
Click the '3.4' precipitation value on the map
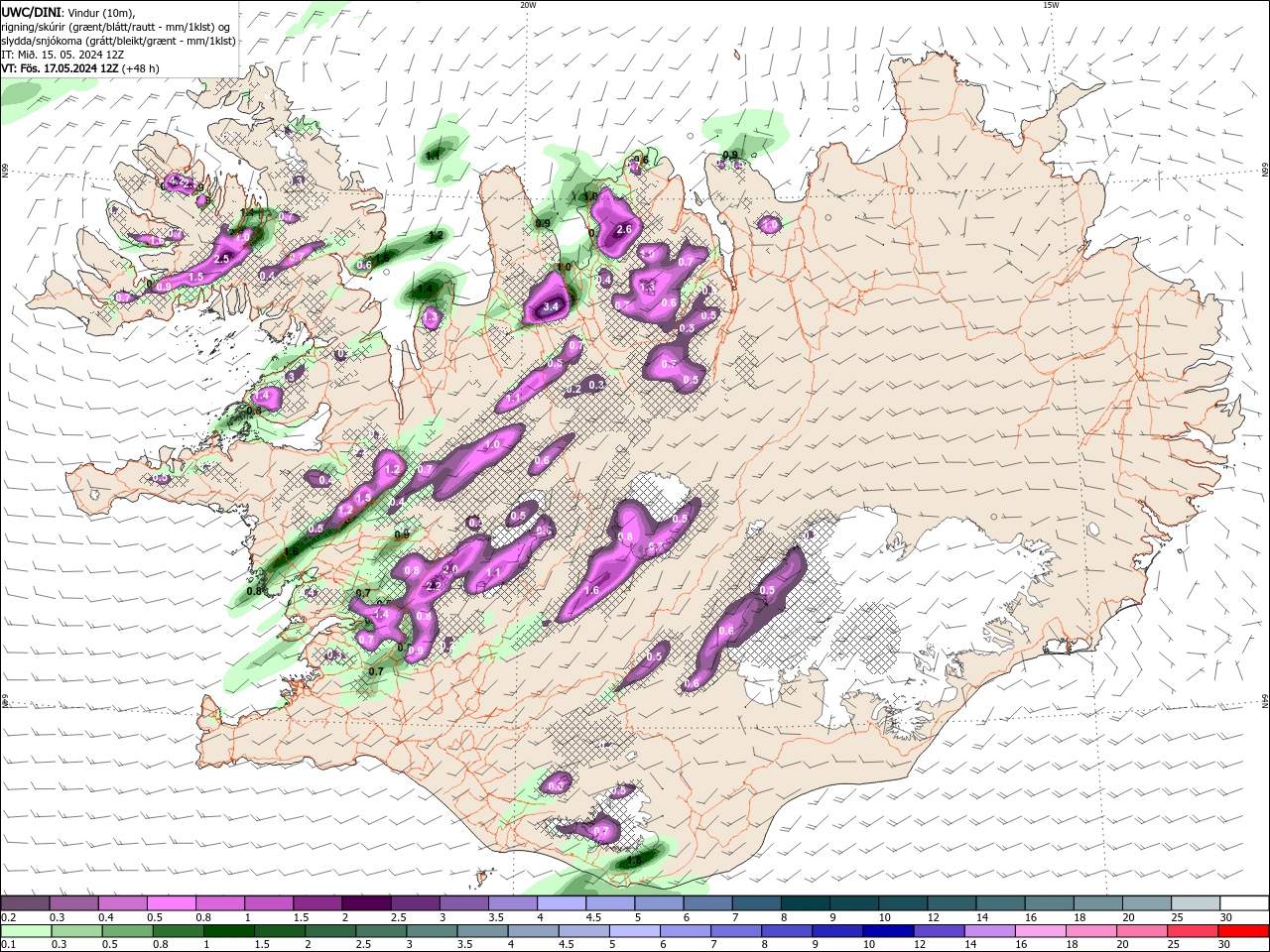click(551, 308)
